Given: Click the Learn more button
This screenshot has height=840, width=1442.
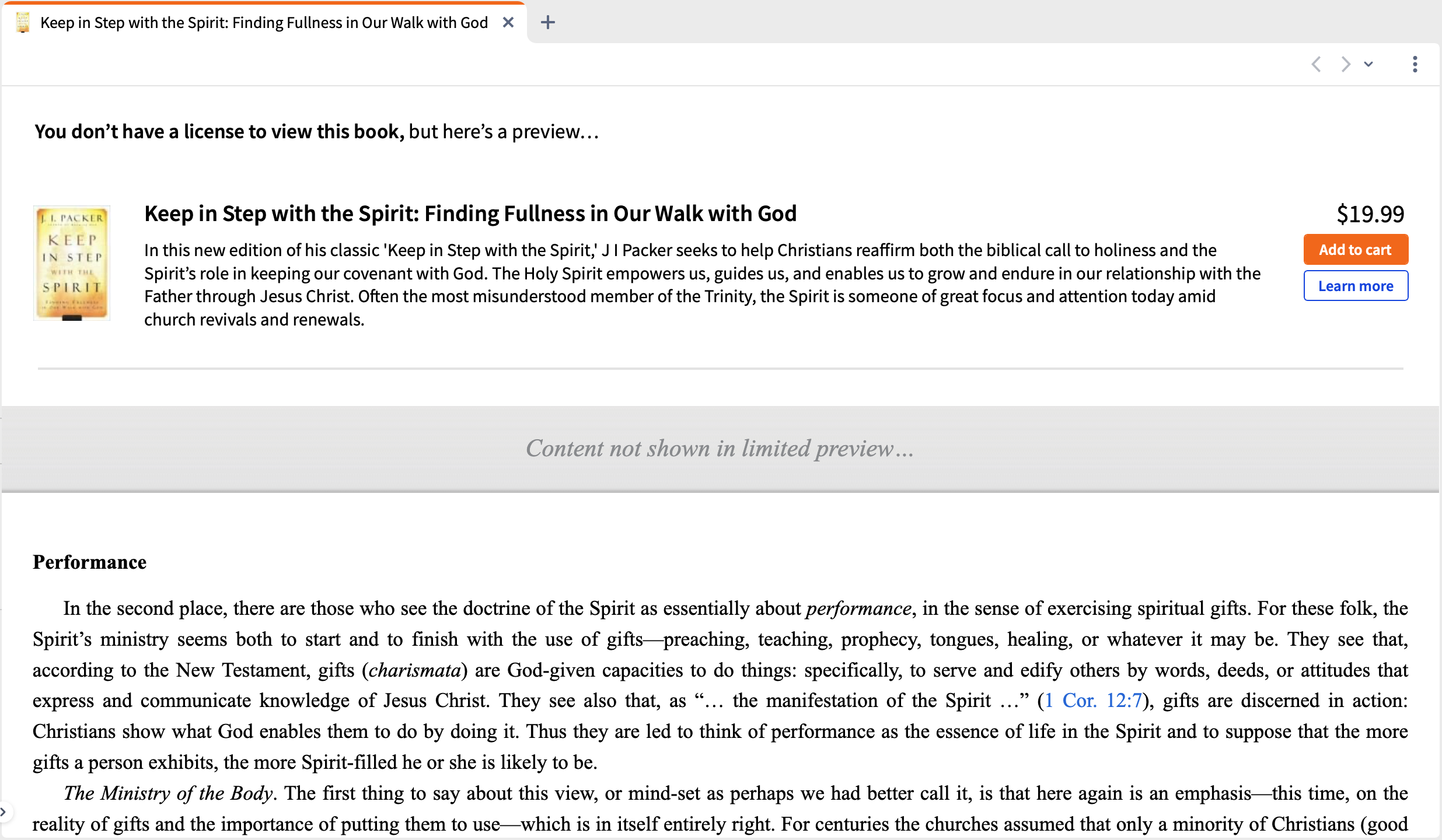Looking at the screenshot, I should click(x=1356, y=286).
